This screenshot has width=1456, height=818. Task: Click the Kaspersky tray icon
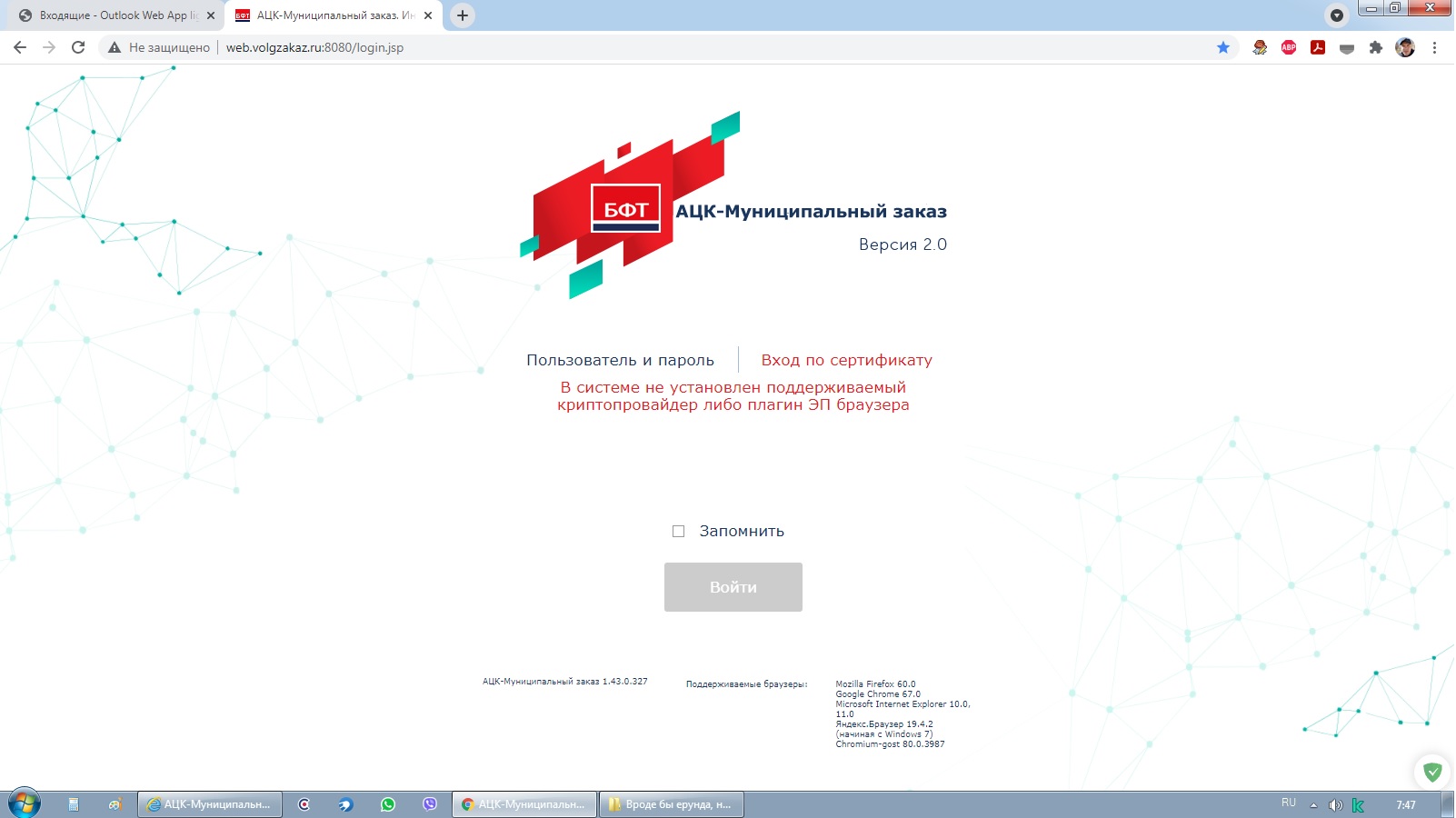pyautogui.click(x=1358, y=805)
